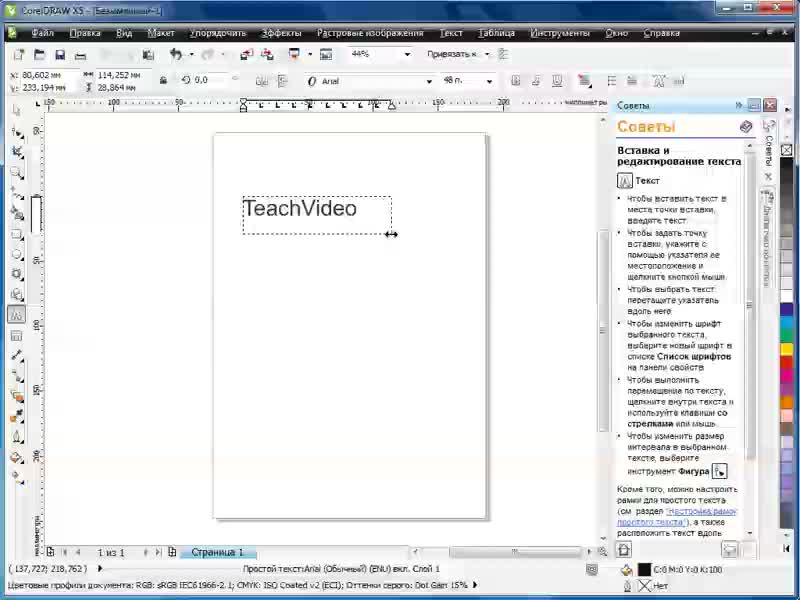Click the TeachVideo text on the page
This screenshot has height=600, width=800.
[300, 209]
